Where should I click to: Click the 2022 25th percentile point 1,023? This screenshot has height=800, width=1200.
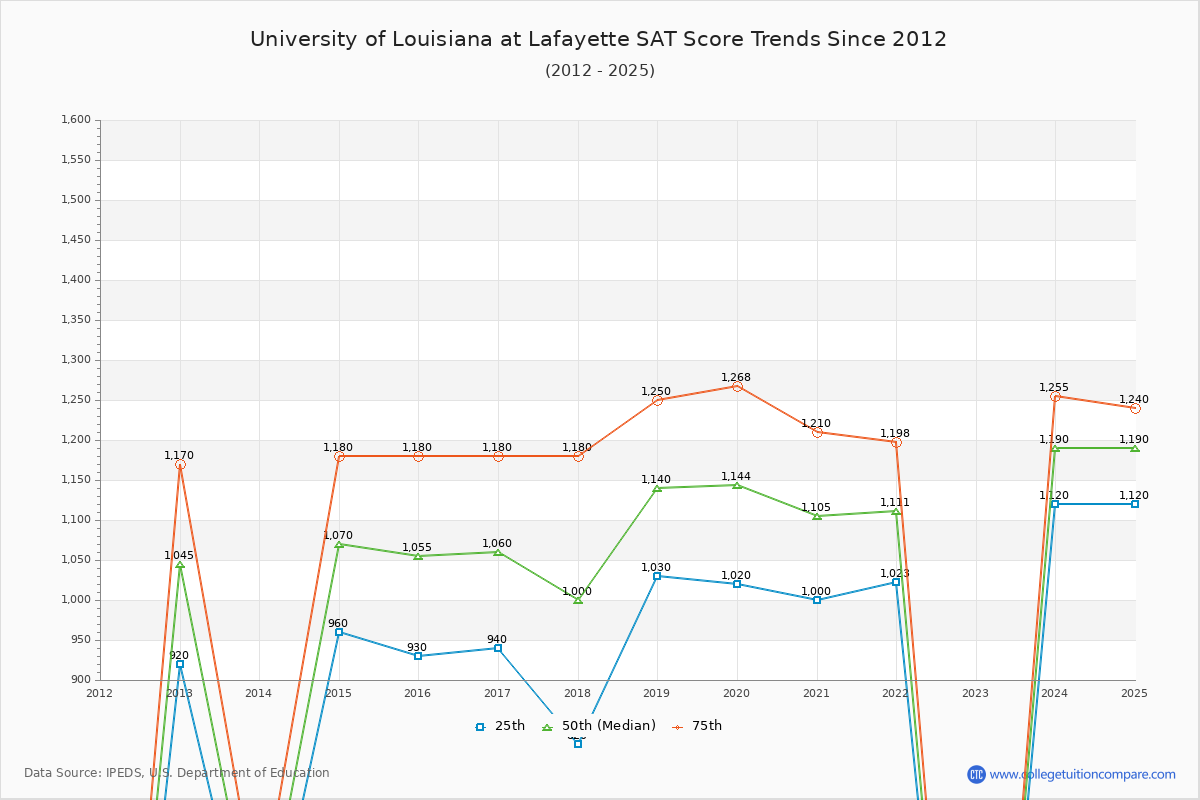tap(896, 582)
